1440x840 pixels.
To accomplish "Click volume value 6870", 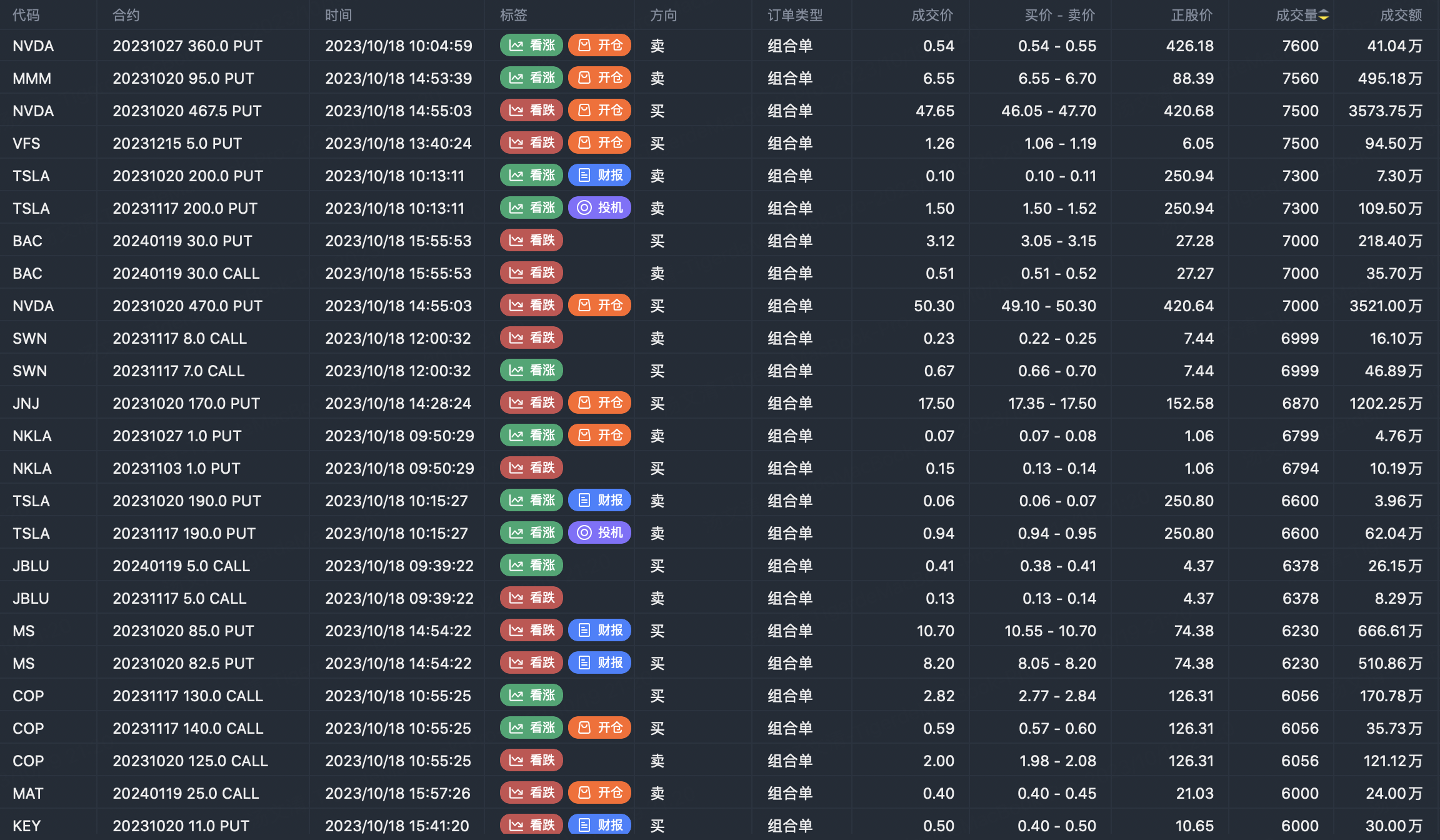I will pos(1301,403).
